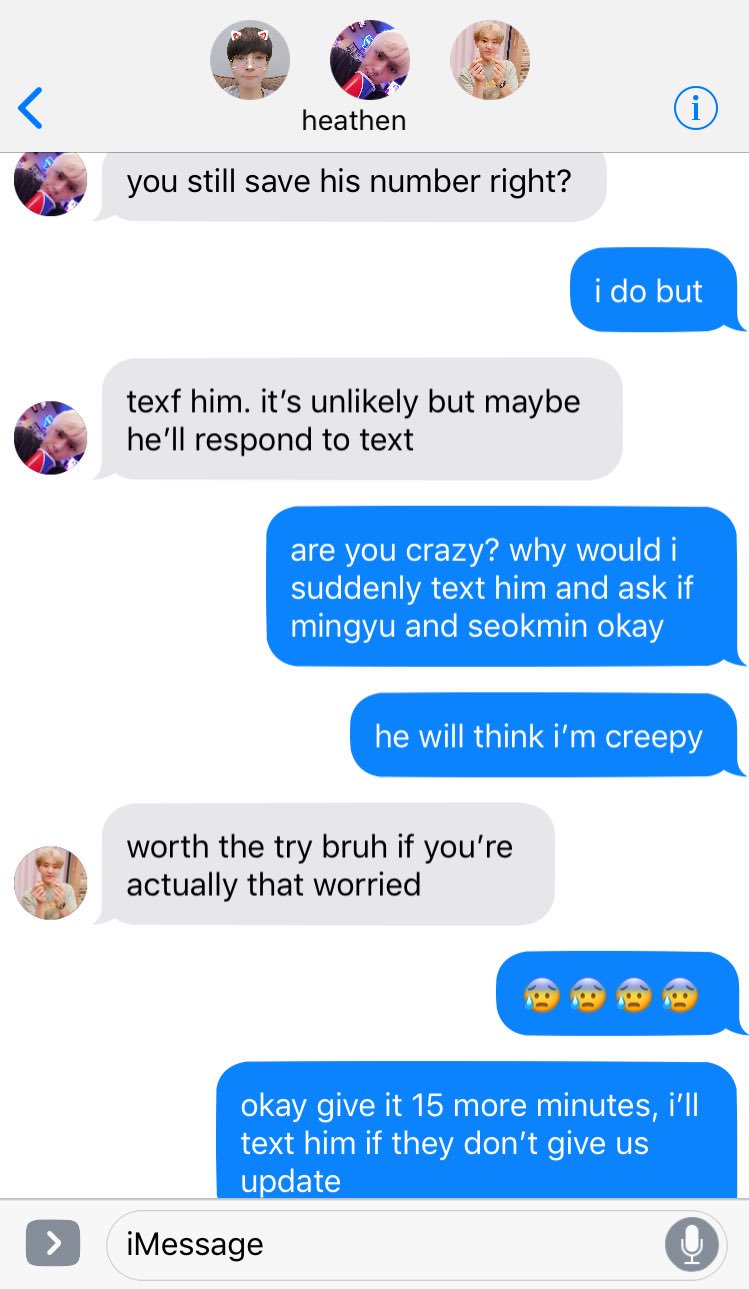Image resolution: width=749 pixels, height=1289 pixels.
Task: Tap the microphone dictation icon
Action: [691, 1244]
